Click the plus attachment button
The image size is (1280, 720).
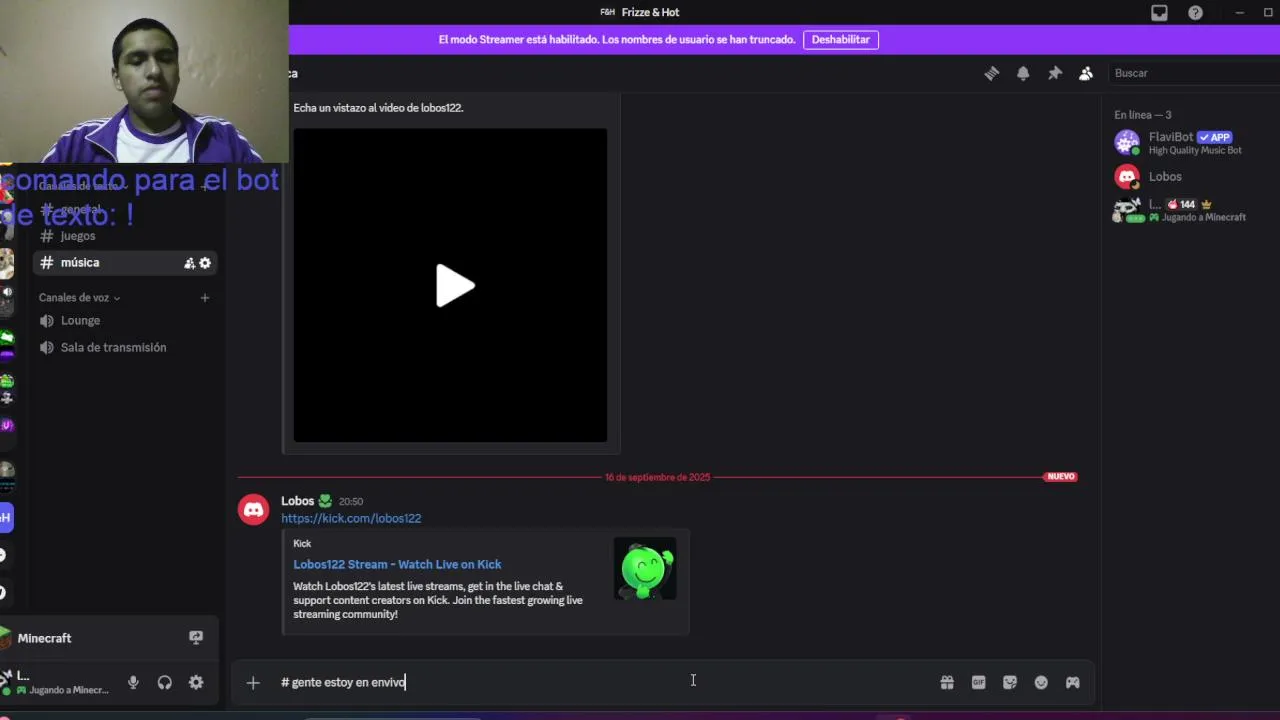(x=253, y=682)
